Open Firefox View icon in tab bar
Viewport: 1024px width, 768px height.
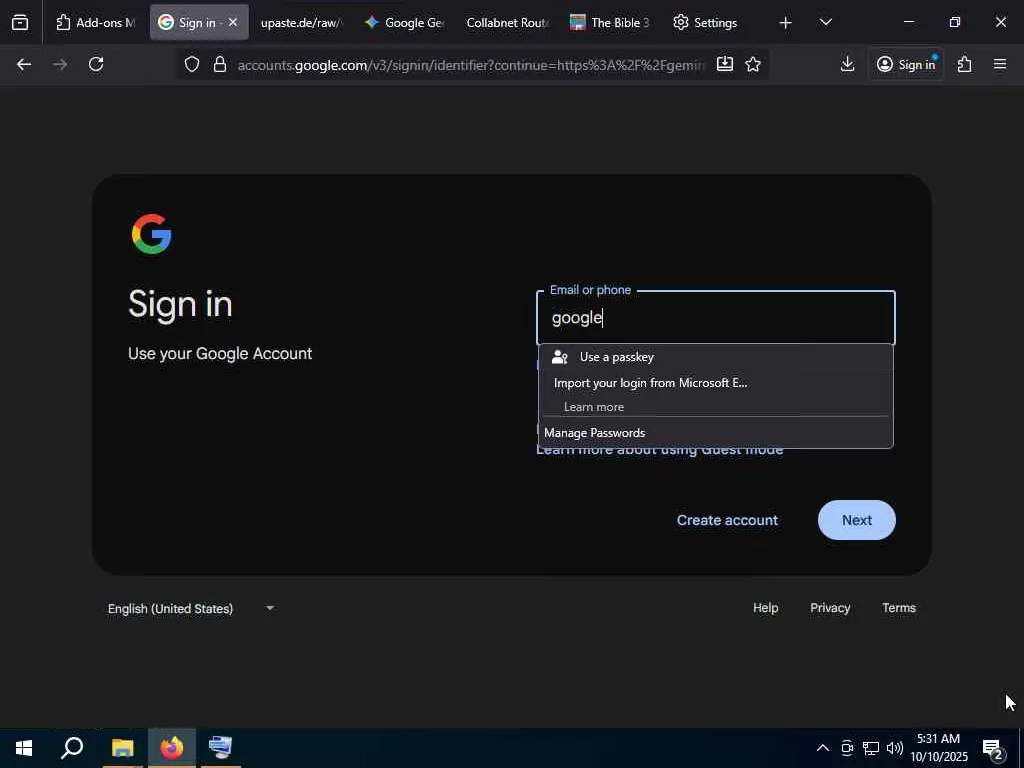click(x=20, y=22)
